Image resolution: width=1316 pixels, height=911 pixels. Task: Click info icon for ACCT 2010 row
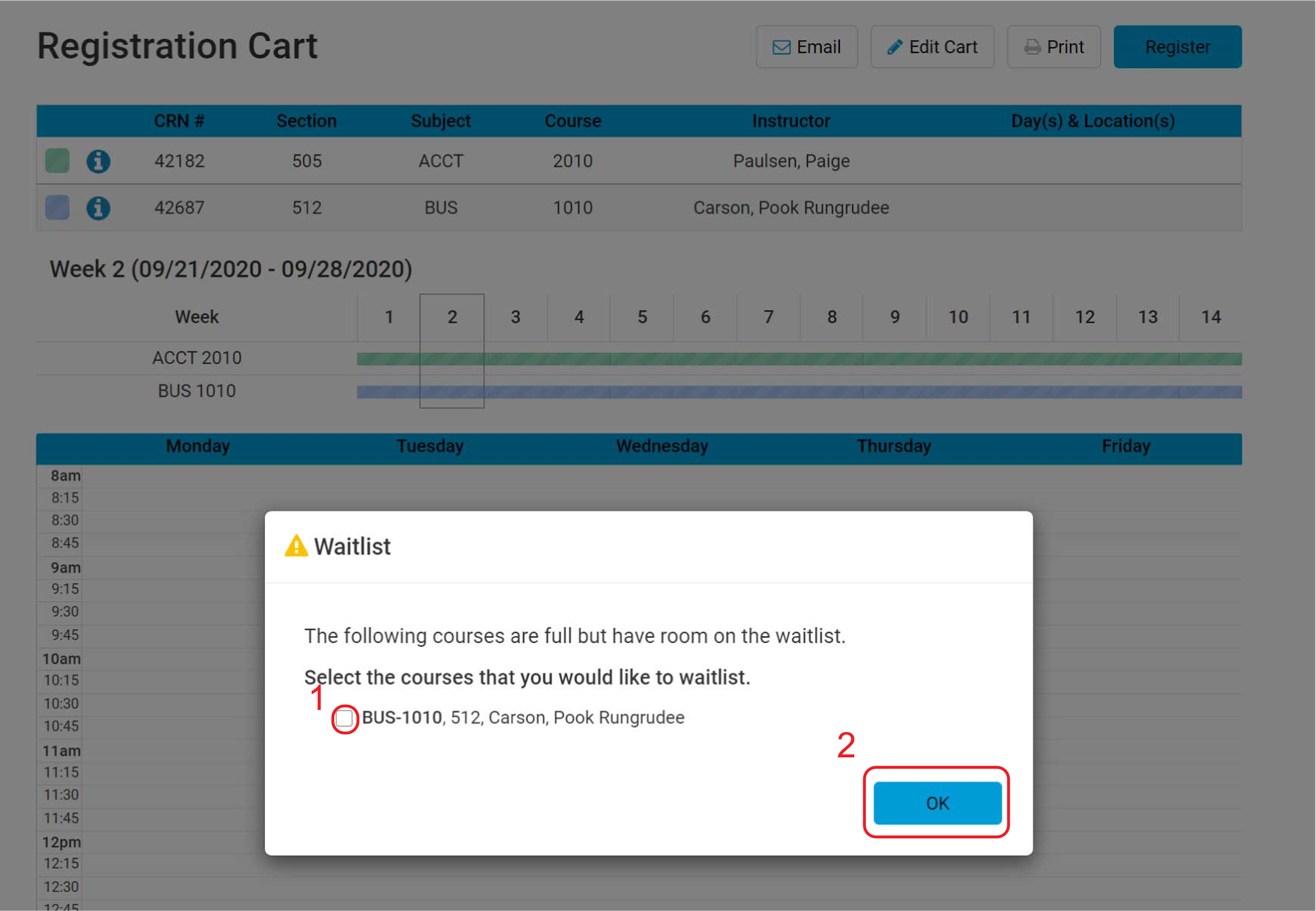[x=97, y=161]
